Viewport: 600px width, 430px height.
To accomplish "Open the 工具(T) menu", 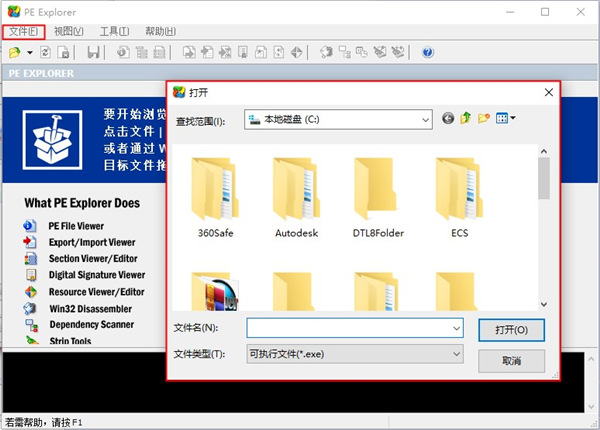I will click(115, 31).
